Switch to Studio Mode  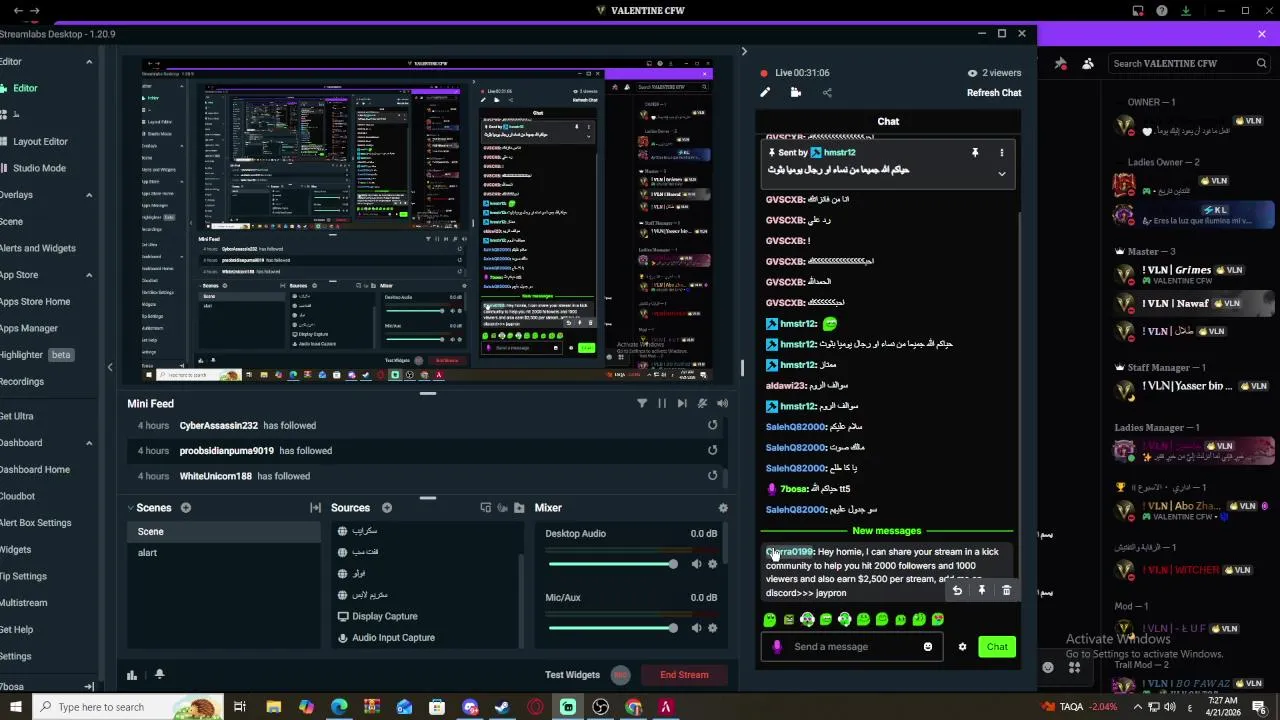39,168
